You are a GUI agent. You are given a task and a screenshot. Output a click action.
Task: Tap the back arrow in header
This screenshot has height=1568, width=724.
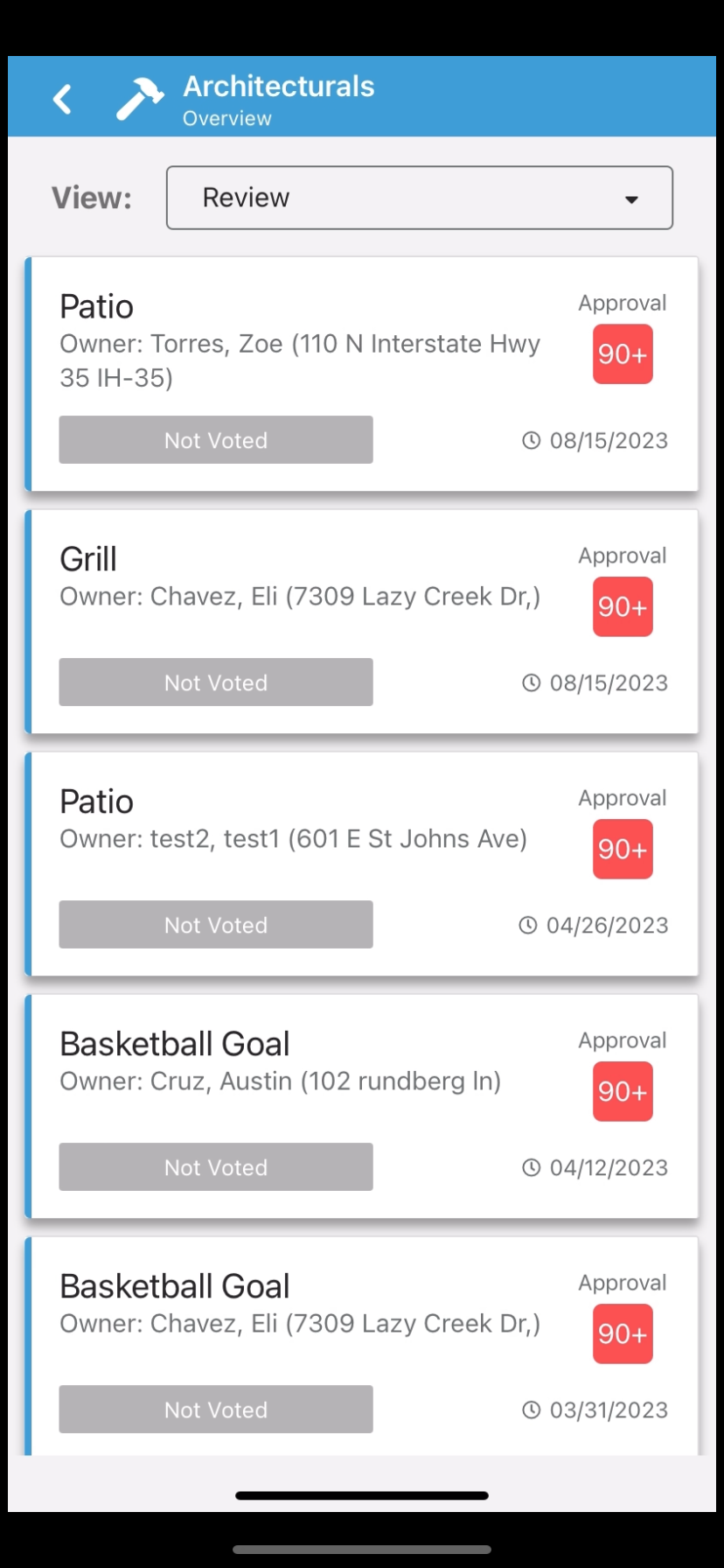tap(62, 99)
